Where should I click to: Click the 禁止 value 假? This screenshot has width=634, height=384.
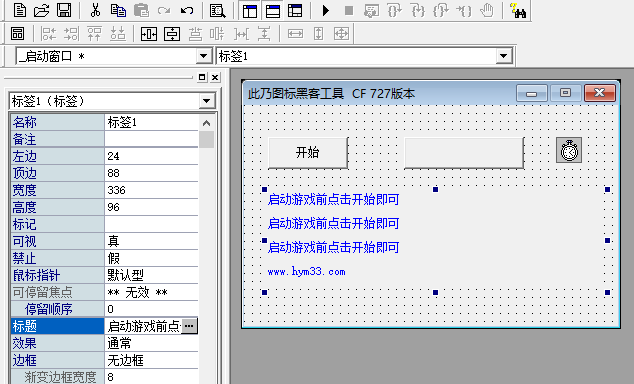tap(152, 258)
